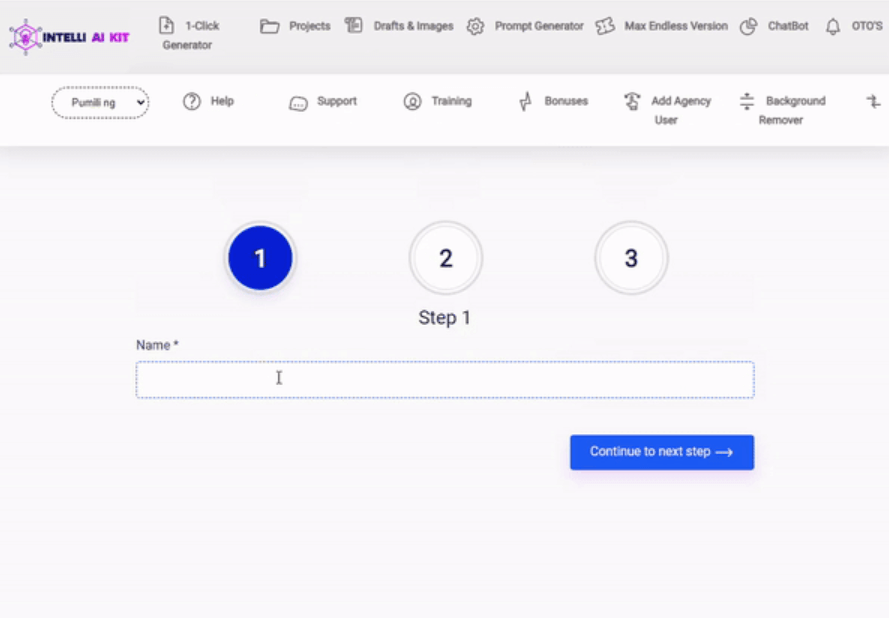
Task: Open the Training resources
Action: (x=410, y=101)
